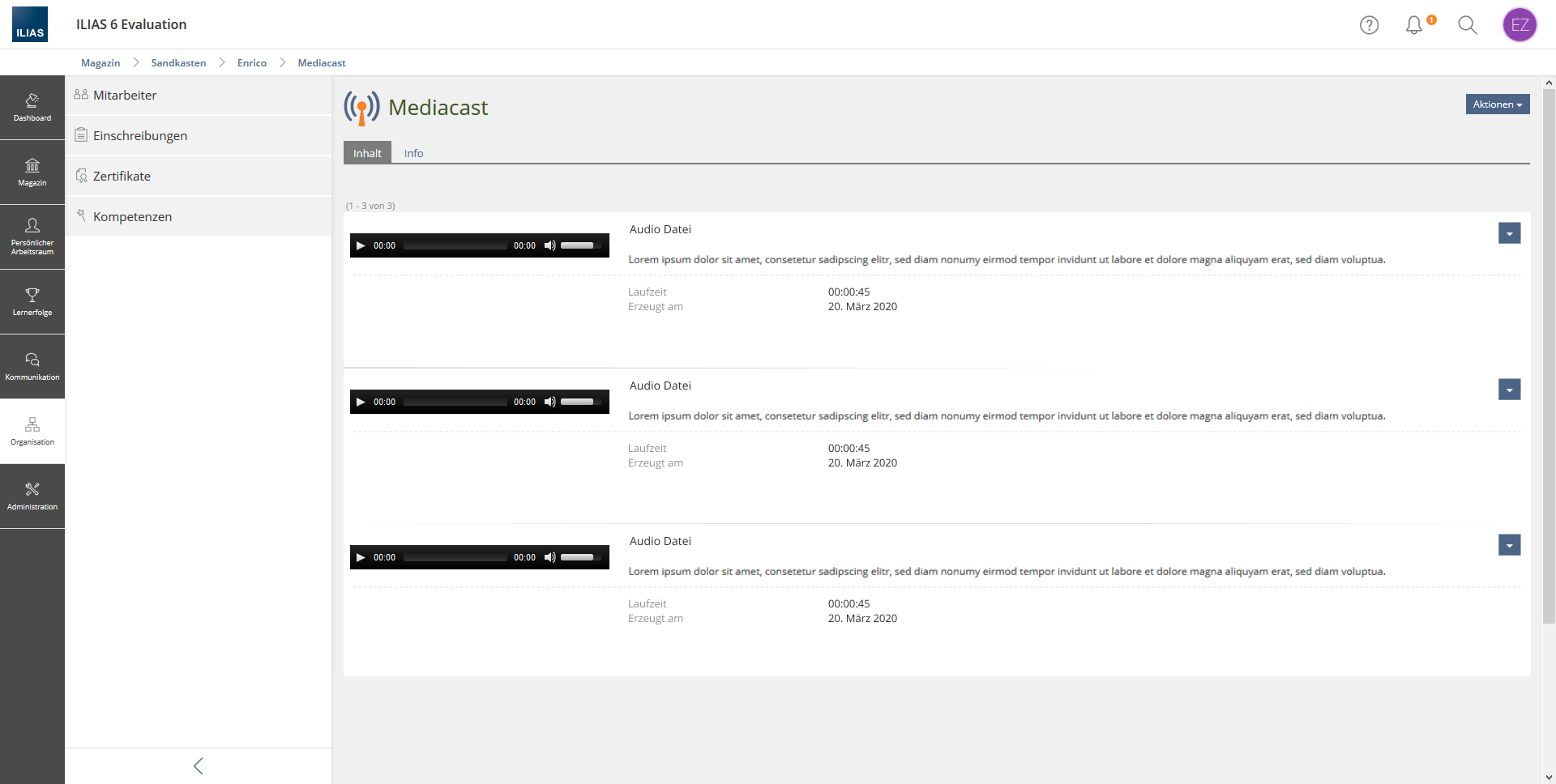The height and width of the screenshot is (784, 1556).
Task: Mute the first audio player
Action: tap(549, 245)
